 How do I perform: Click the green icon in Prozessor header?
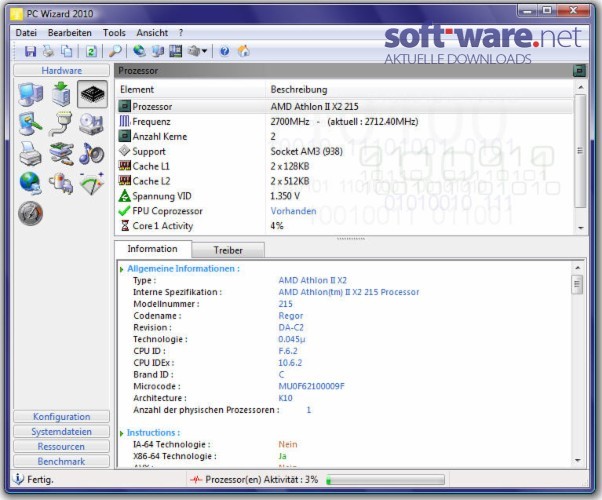579,71
